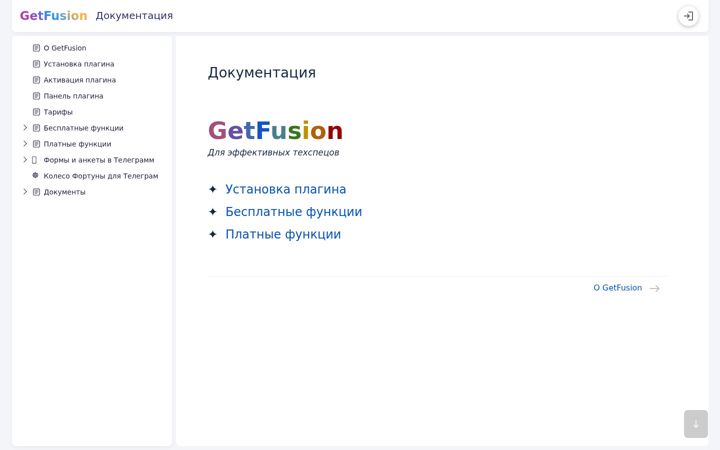Click the icon beside Формы и анкеты в Телеграмм
720x450 pixels.
[x=34, y=160]
